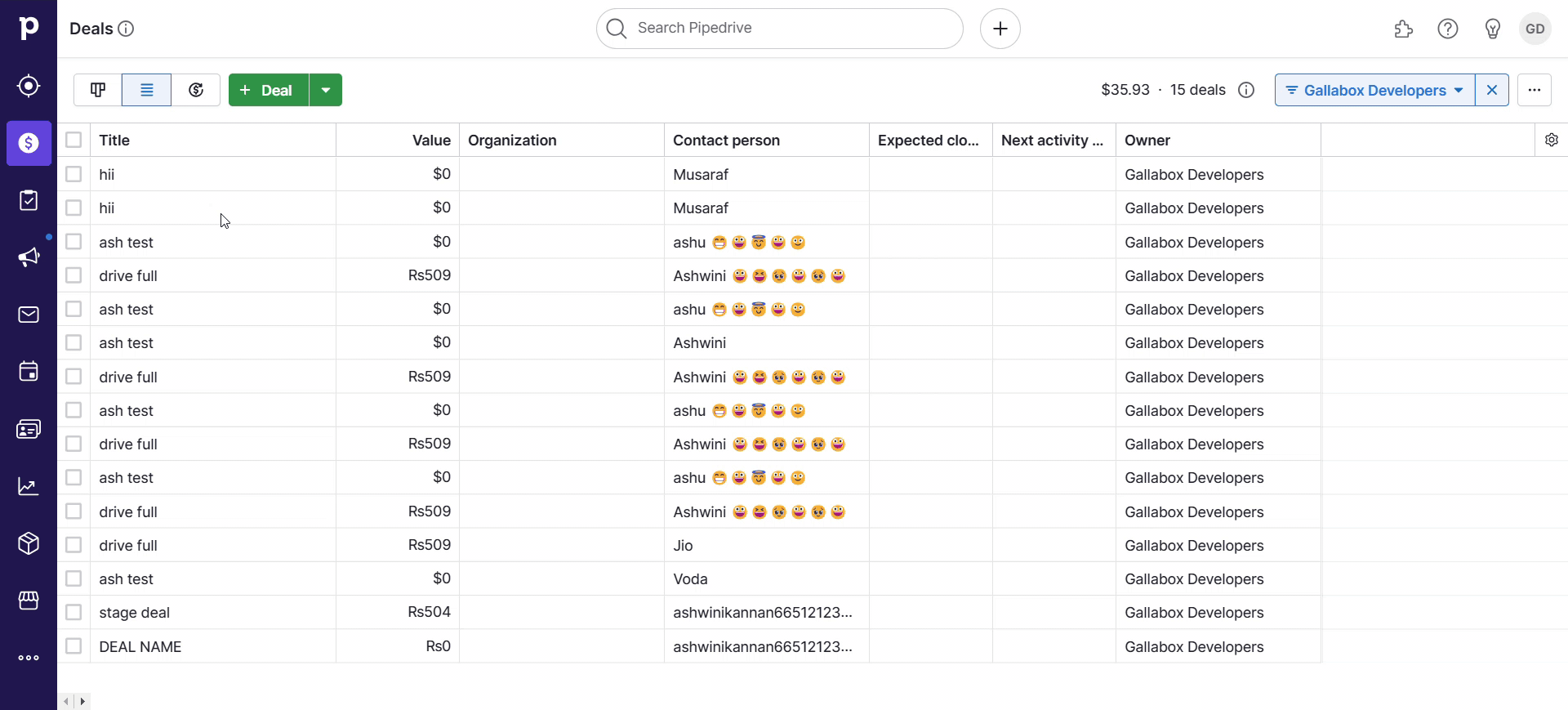Check the box for 'stage deal' row

pos(73,612)
